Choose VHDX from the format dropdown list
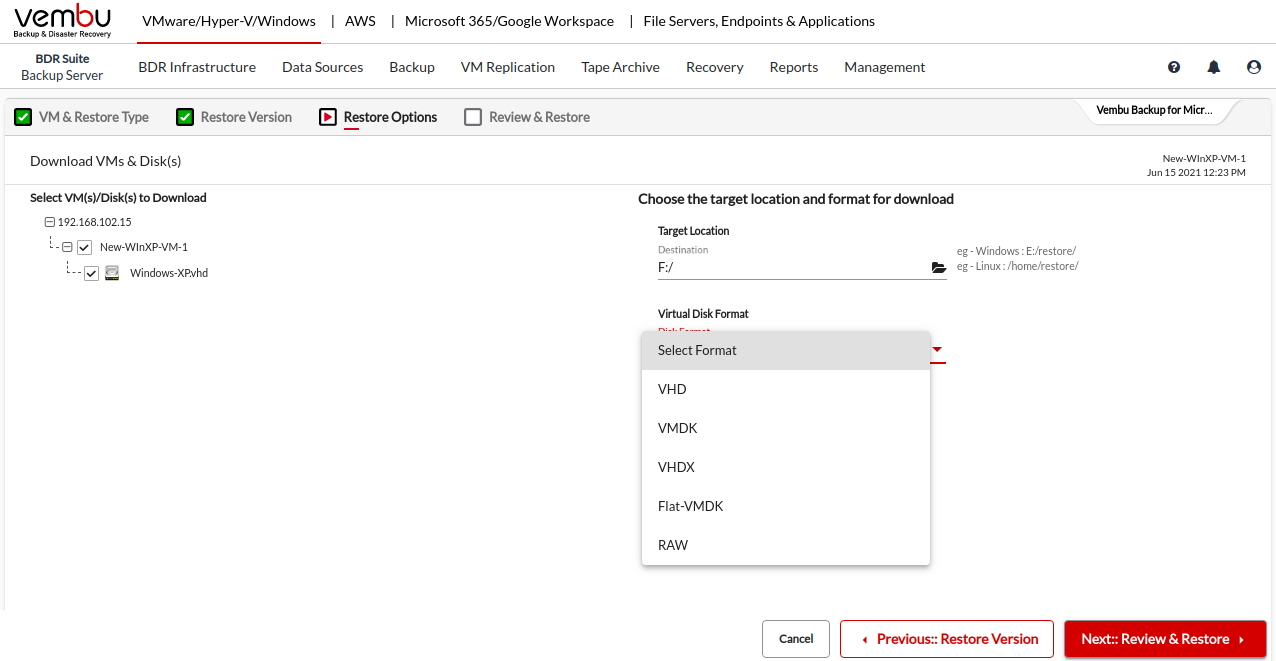This screenshot has width=1276, height=661. [676, 467]
